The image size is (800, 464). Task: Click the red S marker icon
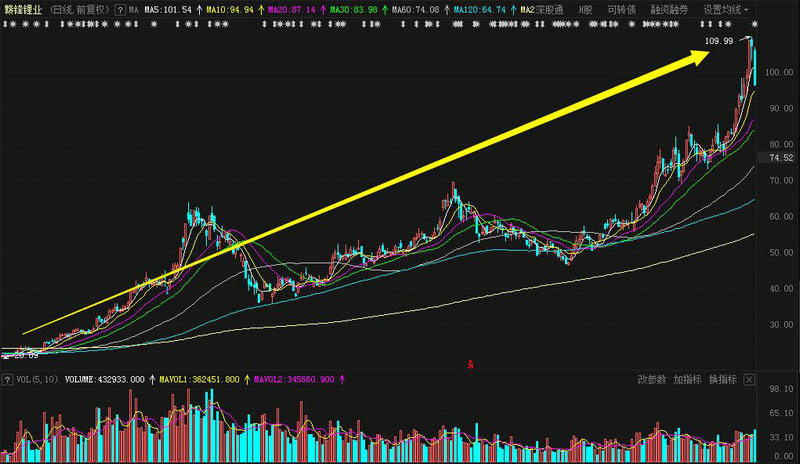pyautogui.click(x=470, y=360)
